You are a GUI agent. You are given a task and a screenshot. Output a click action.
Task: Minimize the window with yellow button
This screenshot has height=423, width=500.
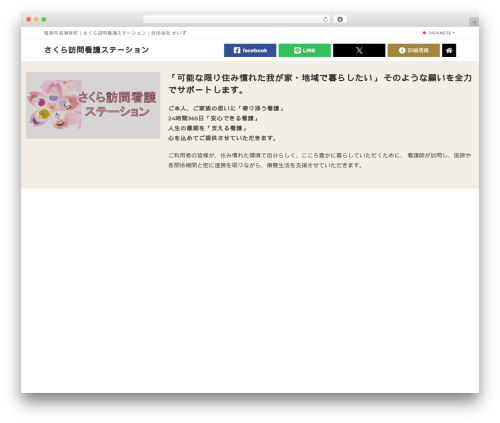coord(36,20)
